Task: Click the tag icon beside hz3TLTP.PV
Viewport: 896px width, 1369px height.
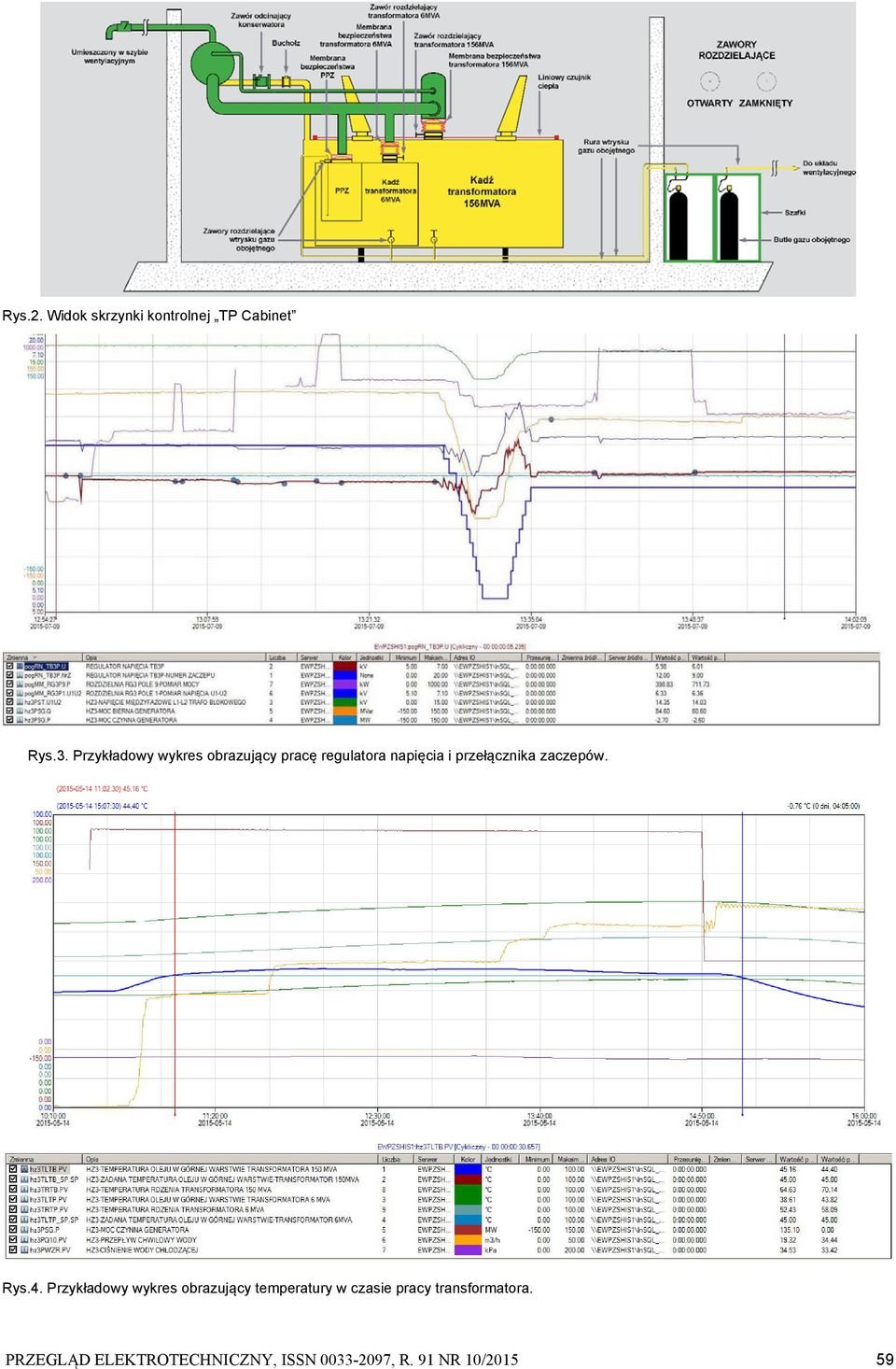Action: pyautogui.click(x=24, y=1200)
